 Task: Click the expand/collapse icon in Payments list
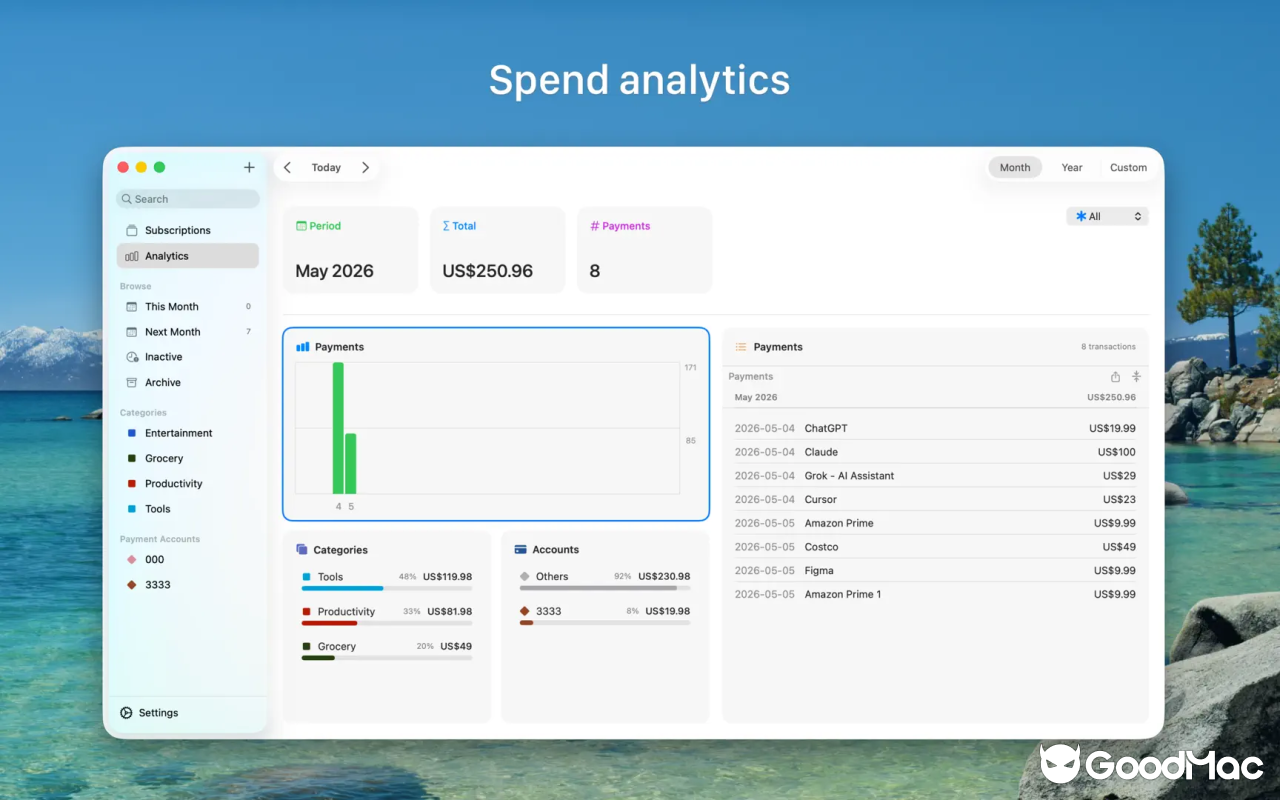pyautogui.click(x=1136, y=377)
